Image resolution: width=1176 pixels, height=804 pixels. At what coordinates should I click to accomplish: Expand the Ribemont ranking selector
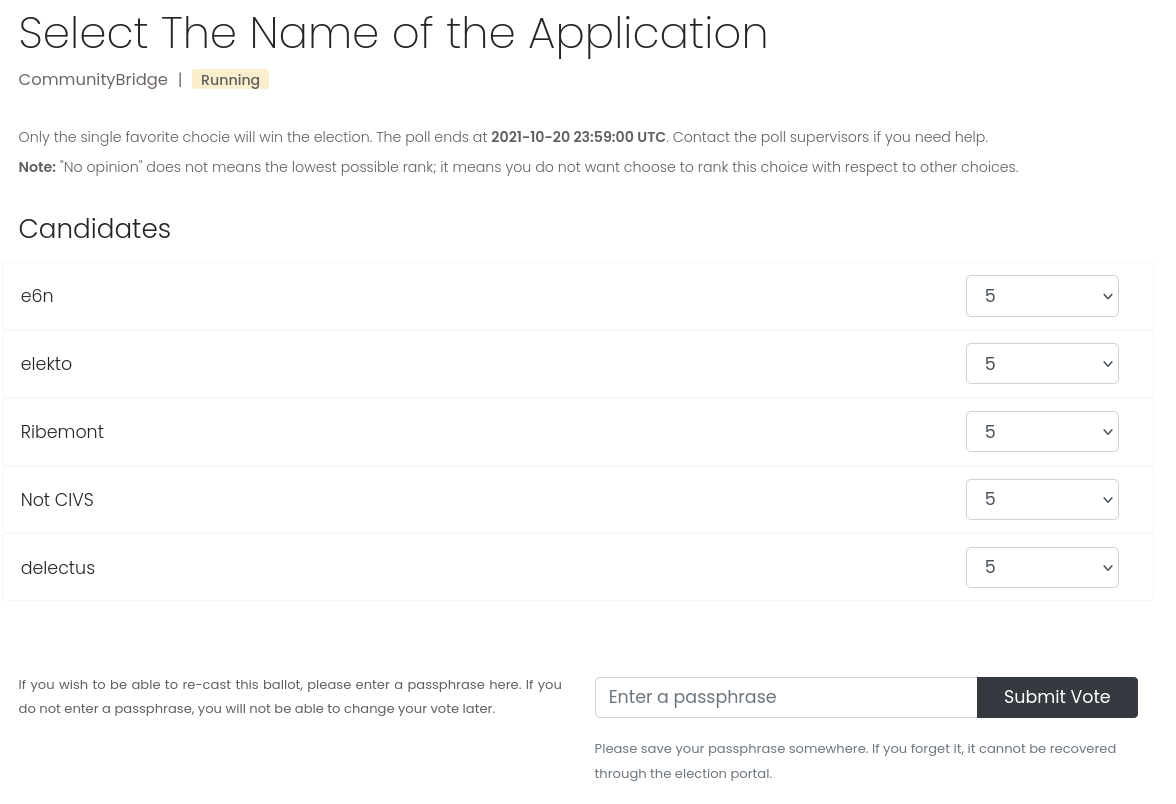[x=1041, y=432]
